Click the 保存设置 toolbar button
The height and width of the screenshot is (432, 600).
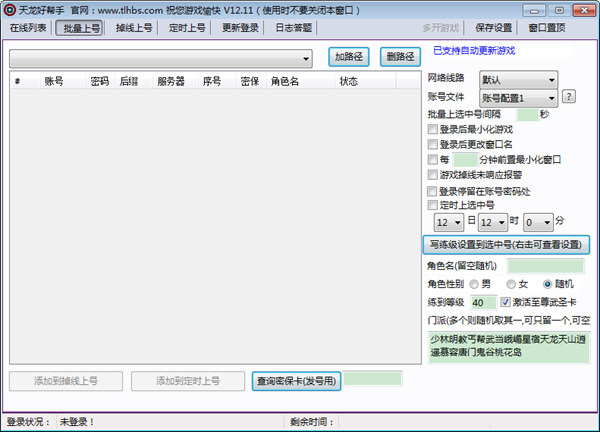tap(493, 28)
